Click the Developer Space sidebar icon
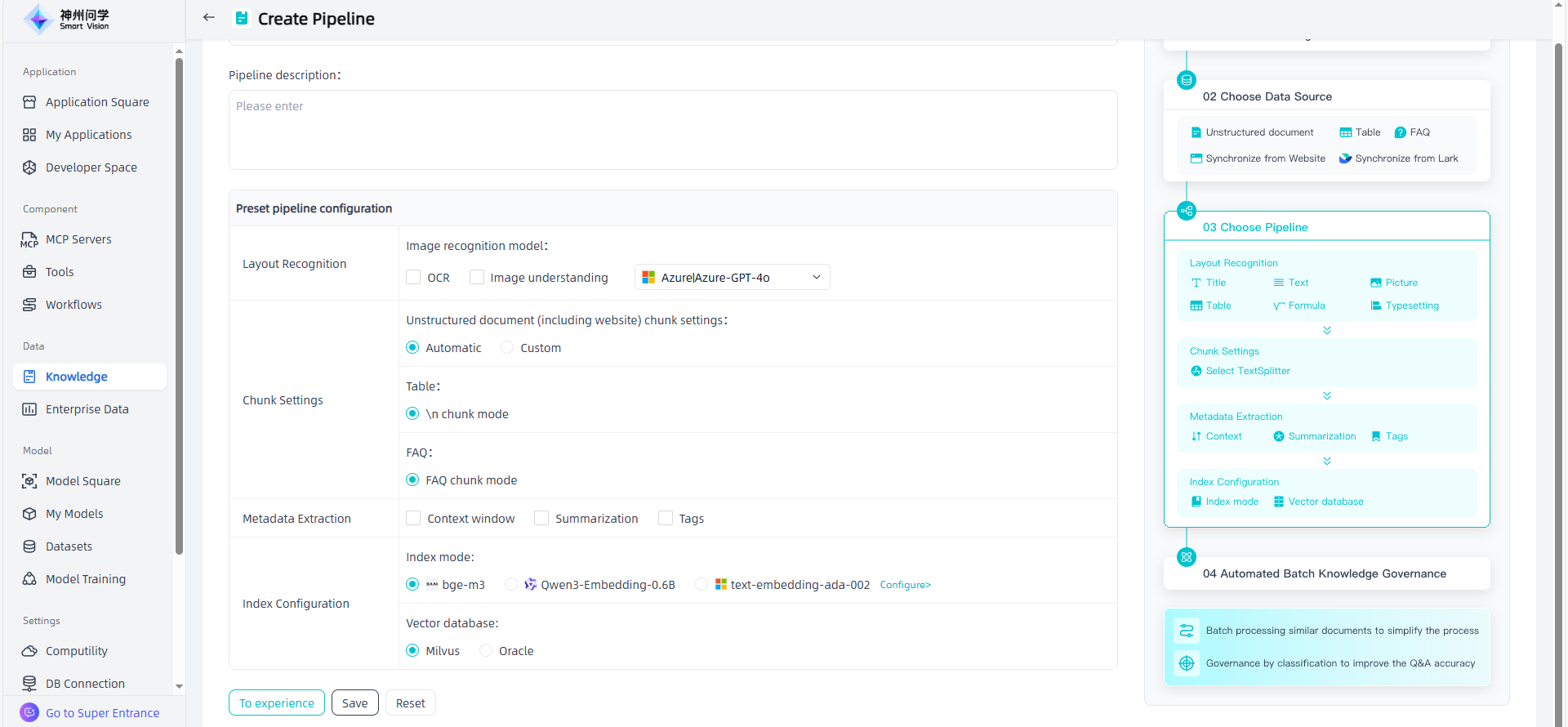 tap(29, 167)
